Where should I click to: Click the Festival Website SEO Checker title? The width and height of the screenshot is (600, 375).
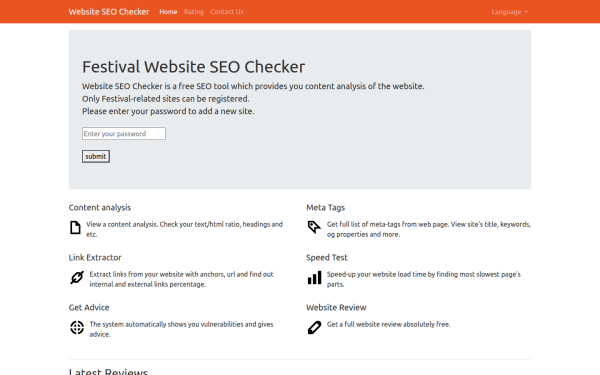(193, 67)
